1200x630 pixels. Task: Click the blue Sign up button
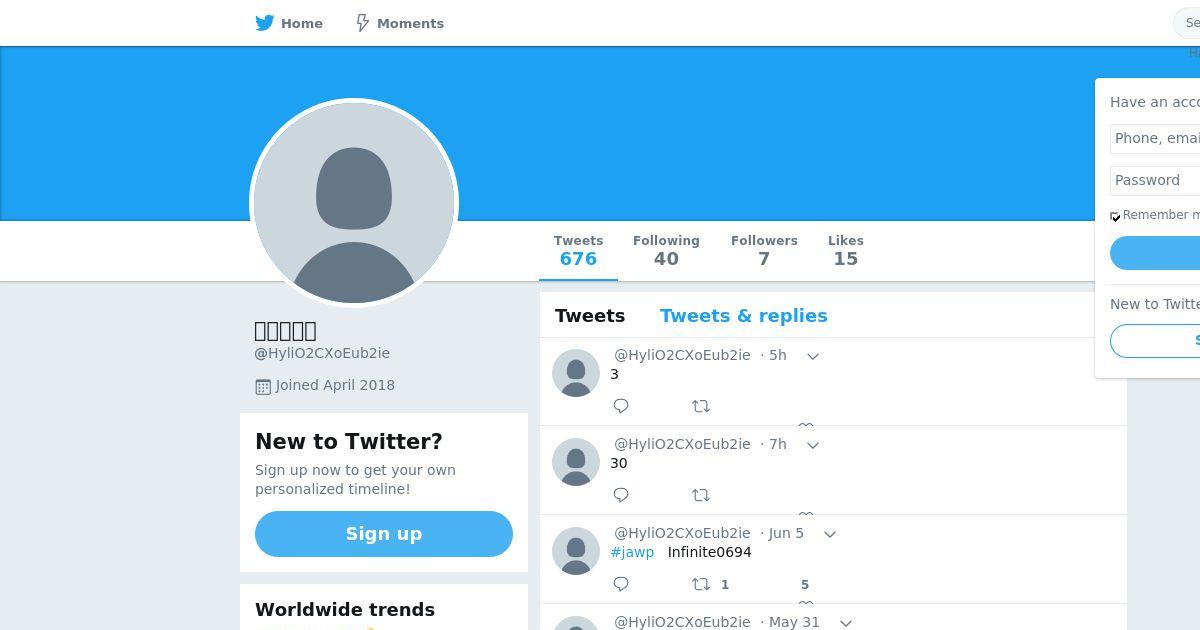(384, 534)
